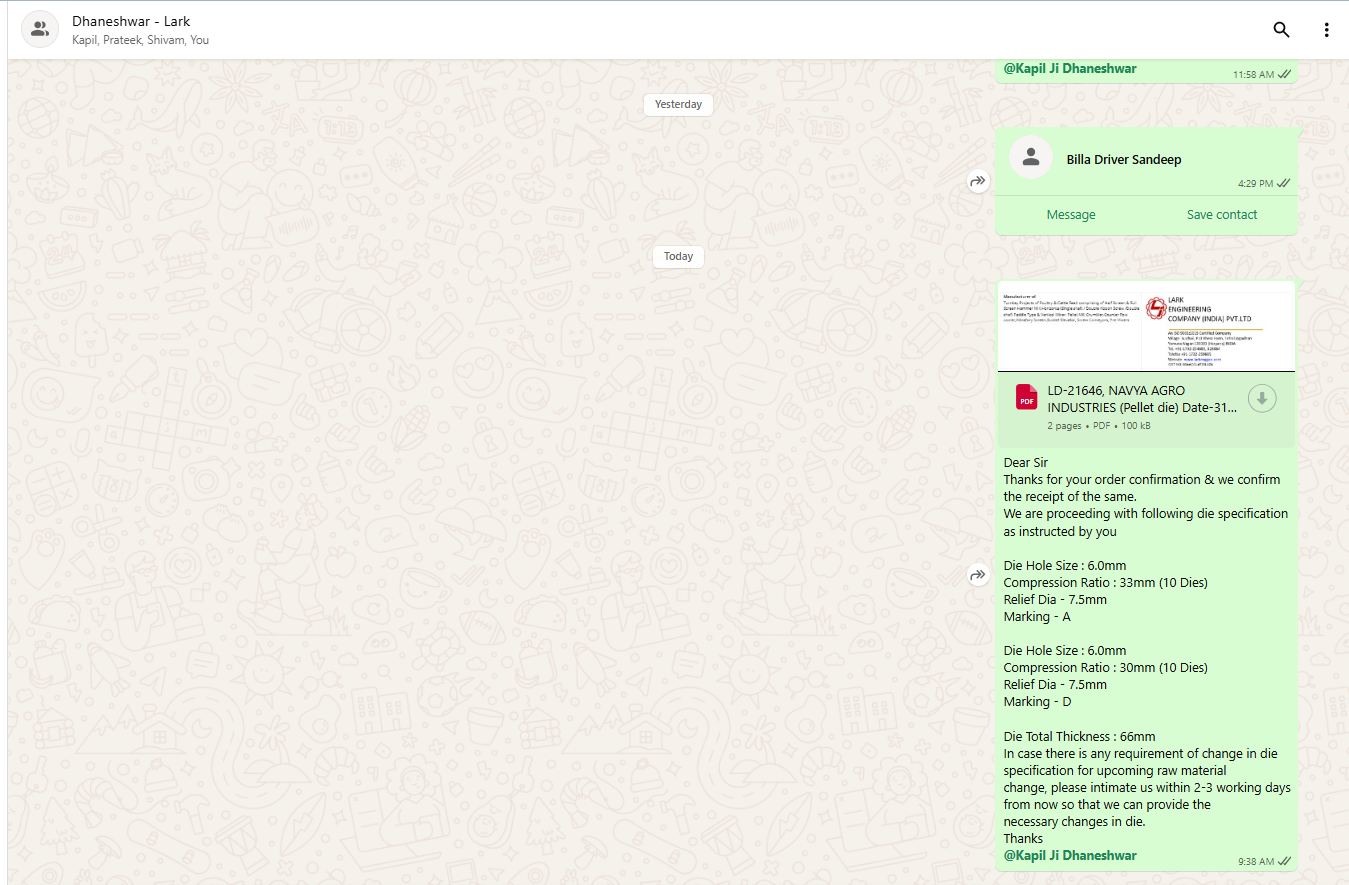
Task: Open the Lark Engineering PDF preview thumbnail
Action: coord(1145,327)
